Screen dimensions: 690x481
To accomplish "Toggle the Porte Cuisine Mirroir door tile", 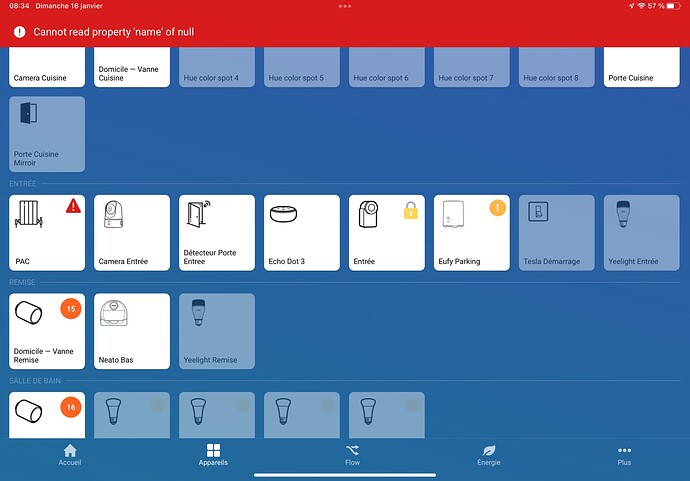I will 47,134.
